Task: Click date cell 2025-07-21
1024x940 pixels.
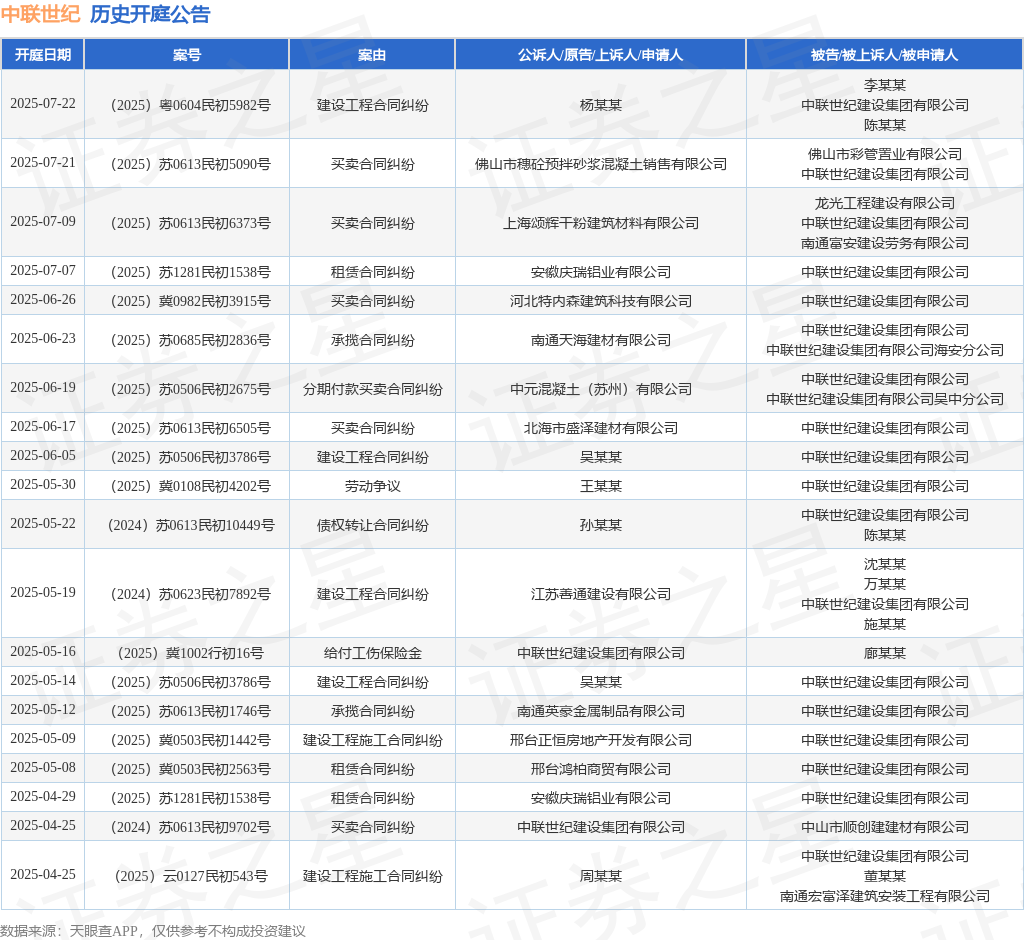Action: point(43,163)
